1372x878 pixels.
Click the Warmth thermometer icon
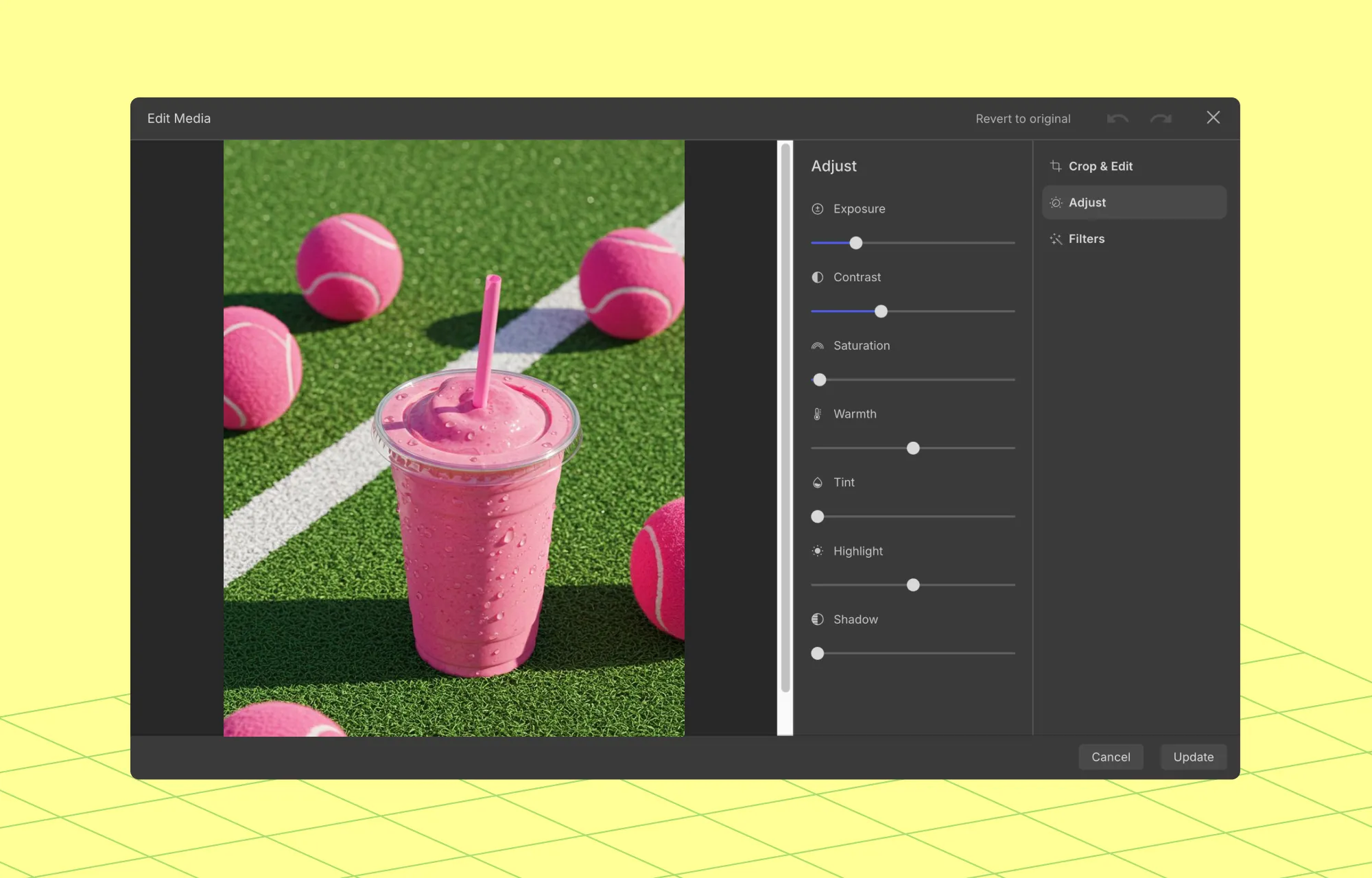tap(817, 414)
